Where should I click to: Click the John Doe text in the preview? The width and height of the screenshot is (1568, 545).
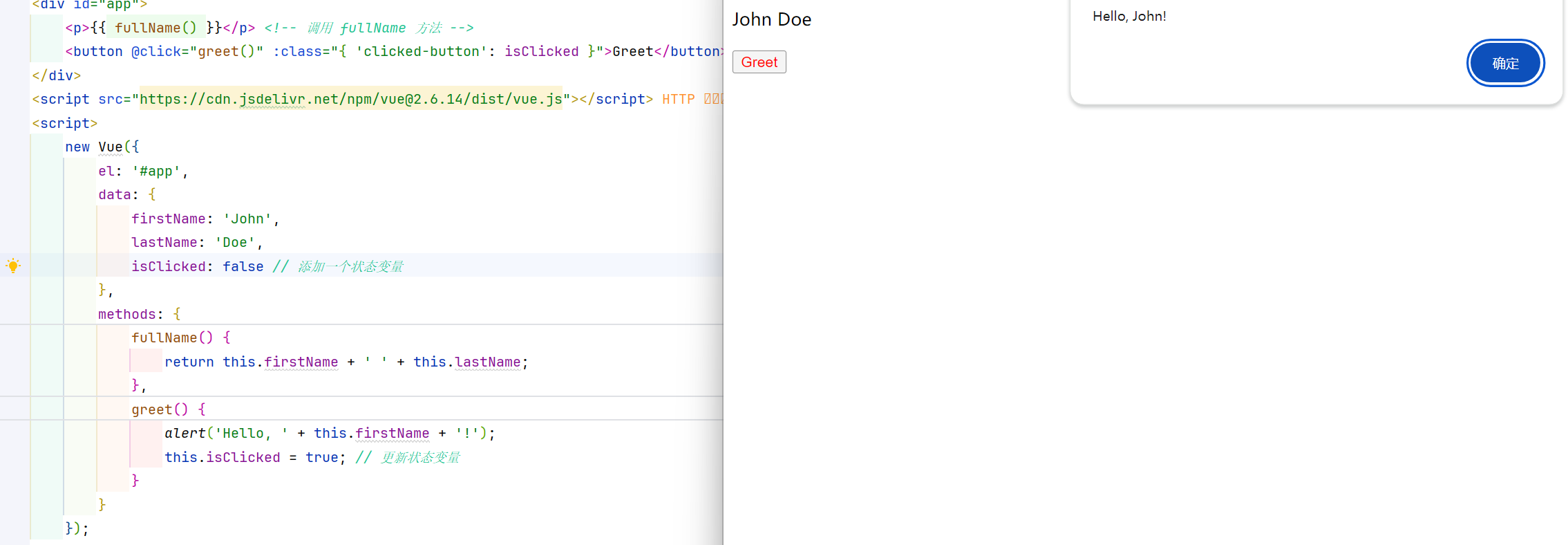click(x=771, y=19)
